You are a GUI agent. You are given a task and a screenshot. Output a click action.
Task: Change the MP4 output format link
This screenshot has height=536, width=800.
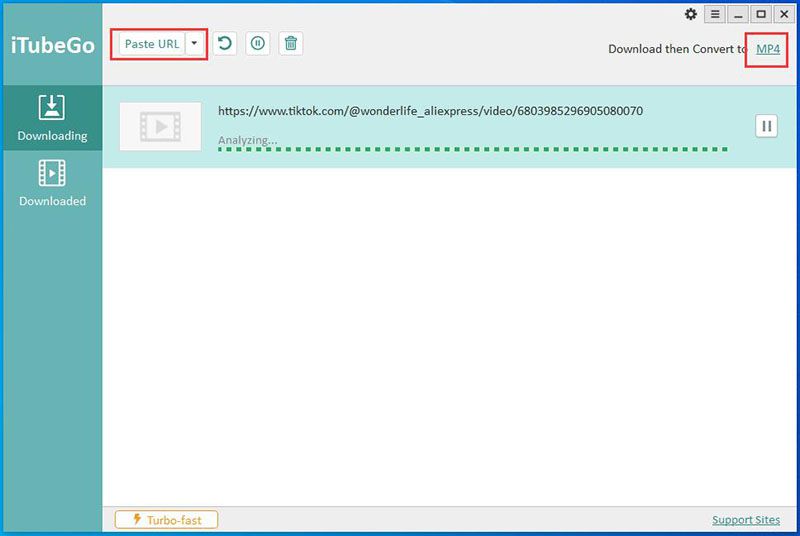(768, 49)
